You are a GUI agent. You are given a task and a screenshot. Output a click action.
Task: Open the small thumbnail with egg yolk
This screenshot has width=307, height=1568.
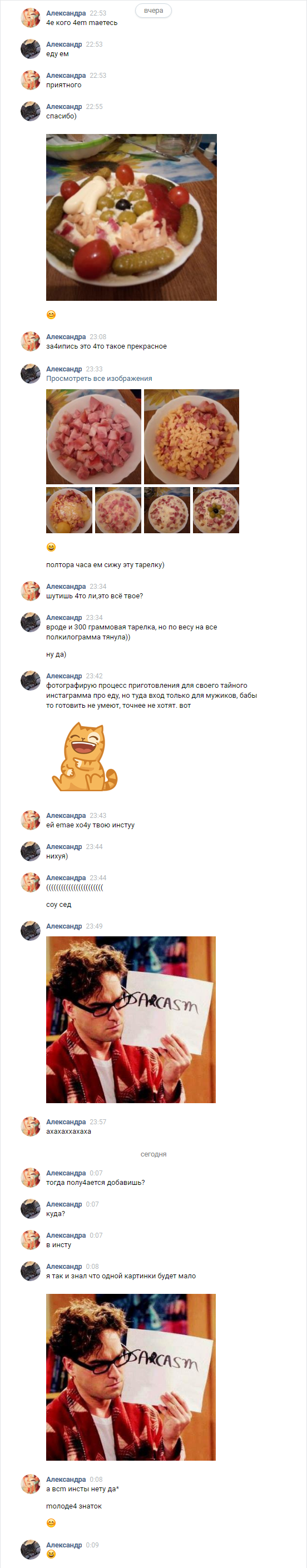coord(70,510)
